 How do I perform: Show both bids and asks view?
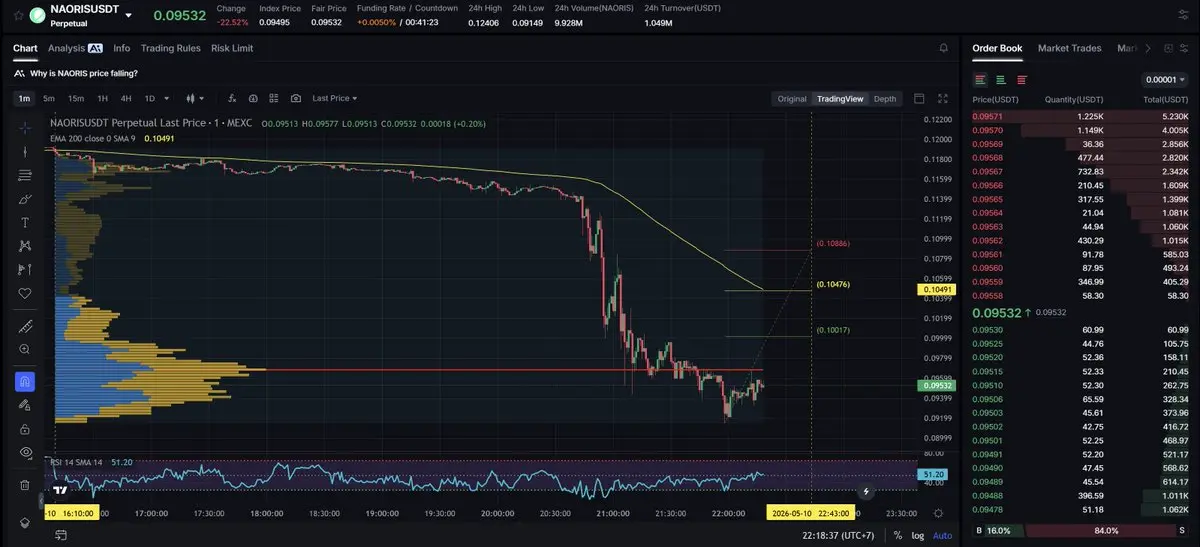click(x=980, y=80)
